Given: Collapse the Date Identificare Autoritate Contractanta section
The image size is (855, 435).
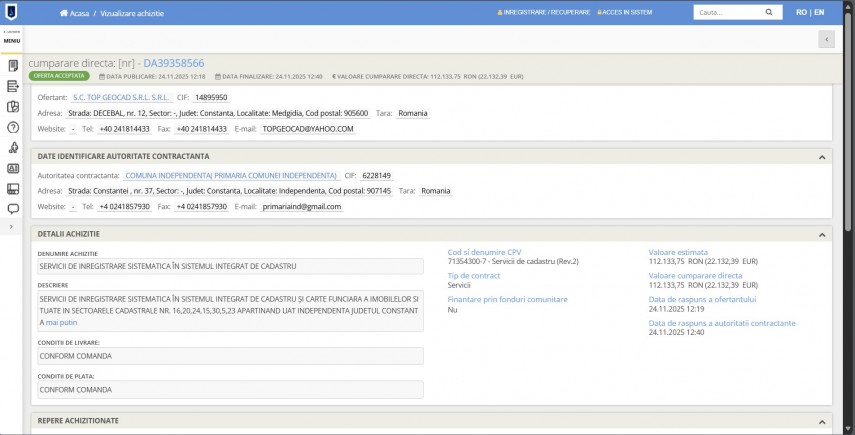Looking at the screenshot, I should [822, 157].
